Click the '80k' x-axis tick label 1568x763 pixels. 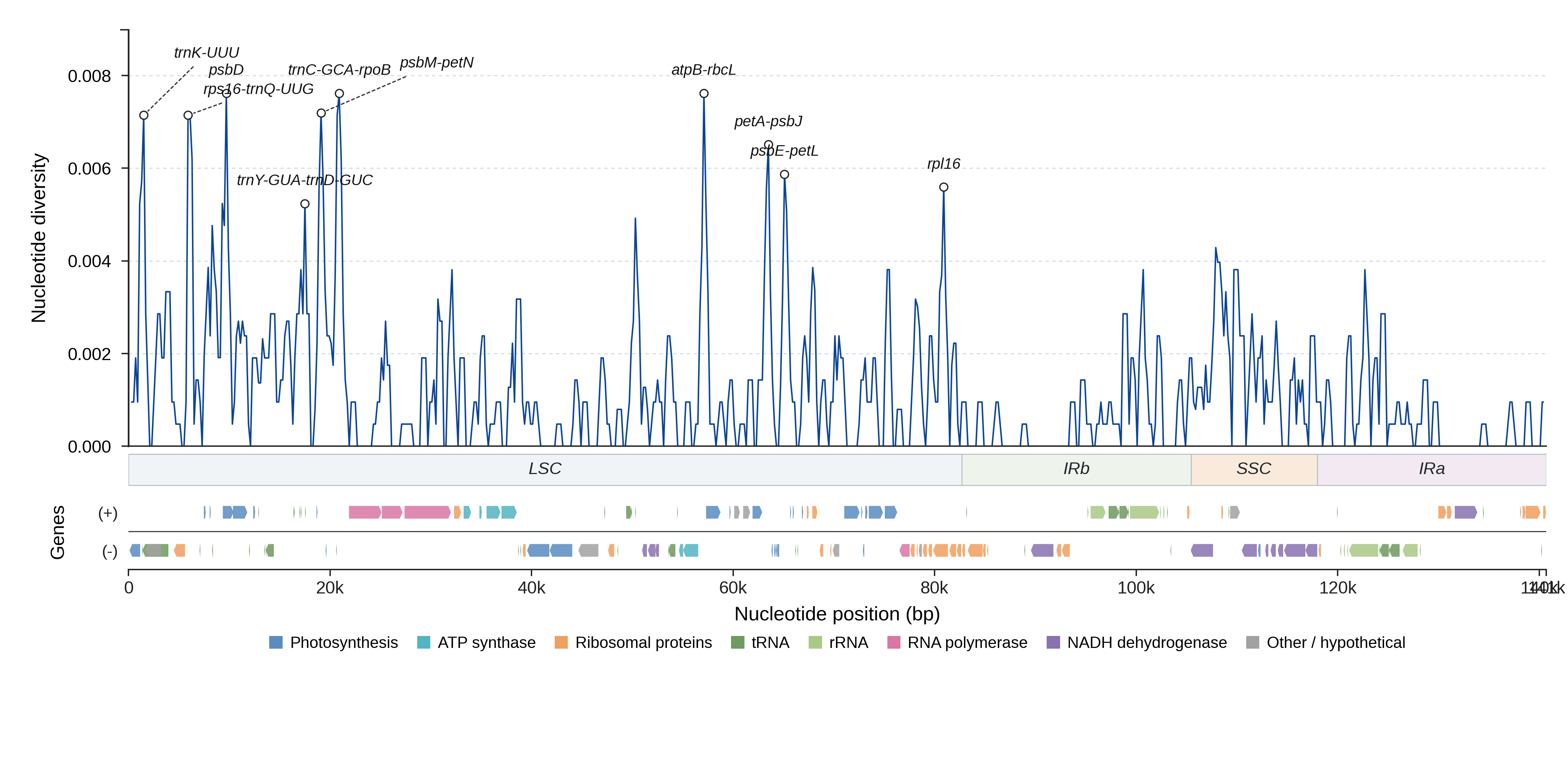click(x=934, y=588)
